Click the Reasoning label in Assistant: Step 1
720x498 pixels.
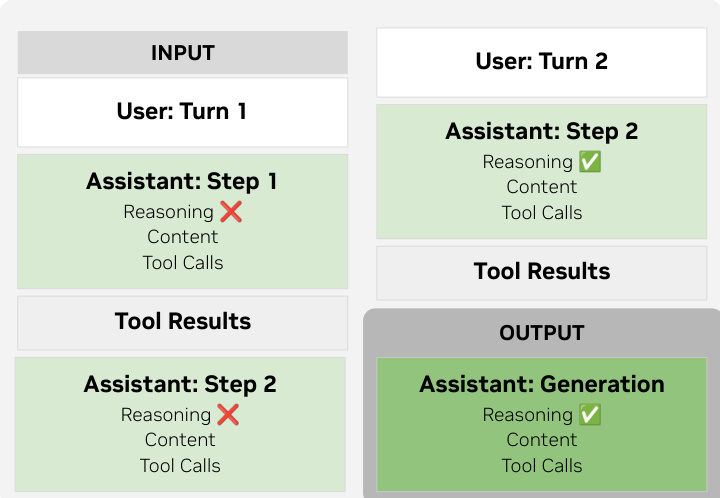[x=168, y=212]
